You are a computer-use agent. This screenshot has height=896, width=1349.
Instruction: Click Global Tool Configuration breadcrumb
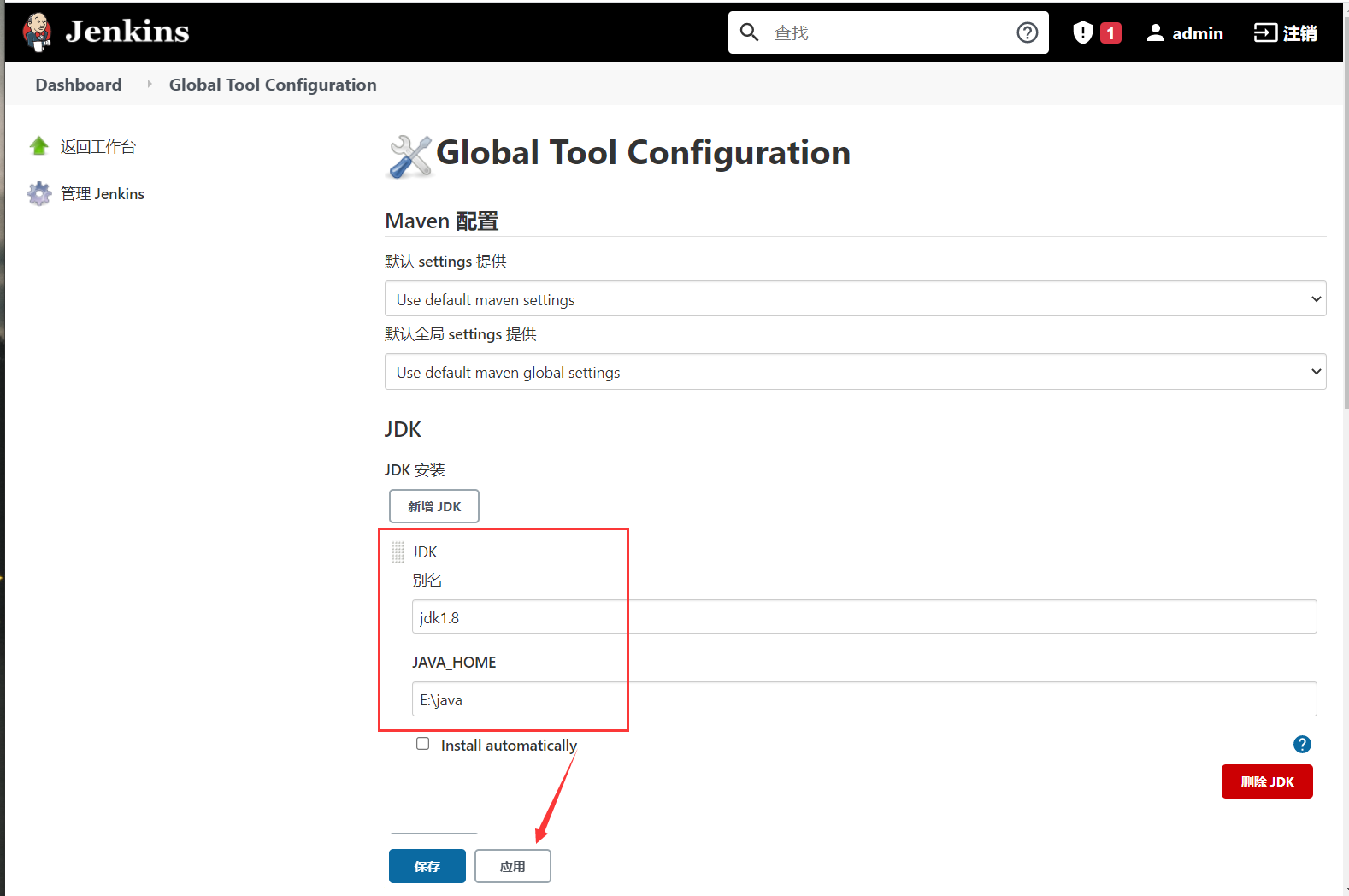(273, 85)
